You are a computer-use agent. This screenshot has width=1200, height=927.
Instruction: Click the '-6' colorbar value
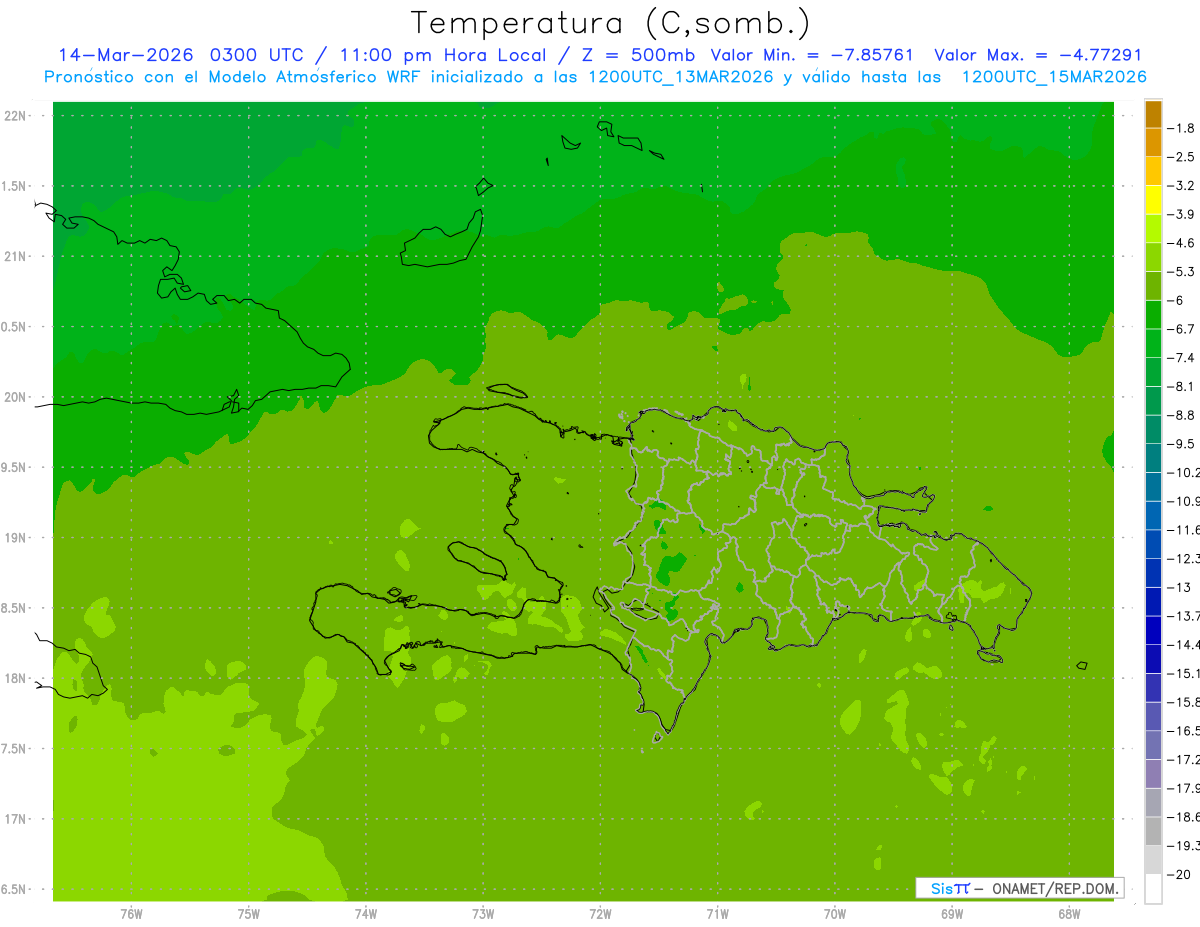1178,300
